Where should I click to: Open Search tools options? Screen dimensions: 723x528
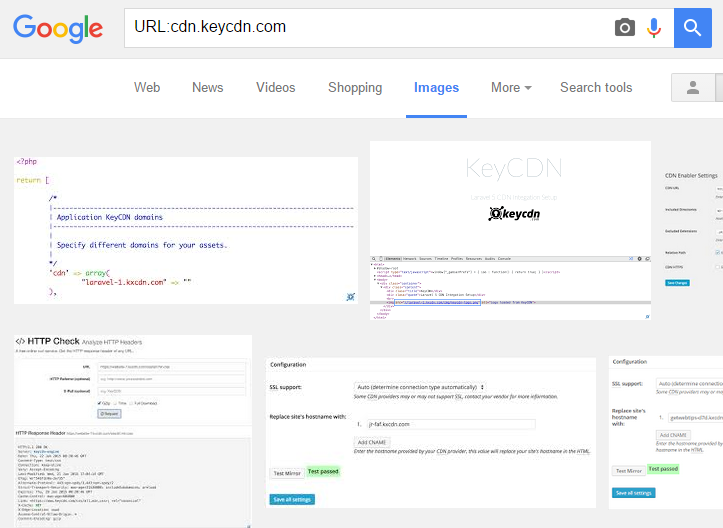click(x=596, y=87)
